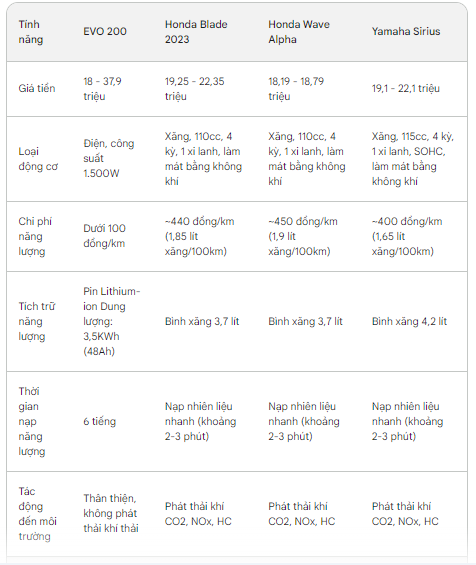This screenshot has height=565, width=476.
Task: Select the Dưới 100 đồng/km cell
Action: (x=104, y=236)
